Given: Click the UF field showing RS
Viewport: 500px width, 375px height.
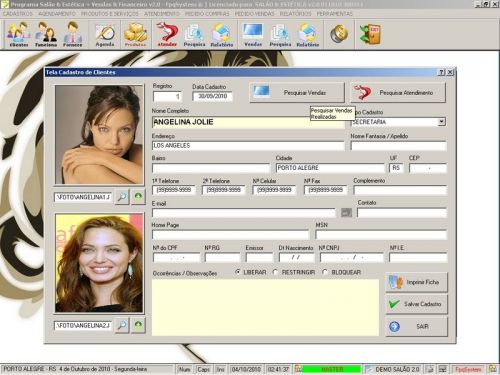Looking at the screenshot, I should pyautogui.click(x=396, y=168).
